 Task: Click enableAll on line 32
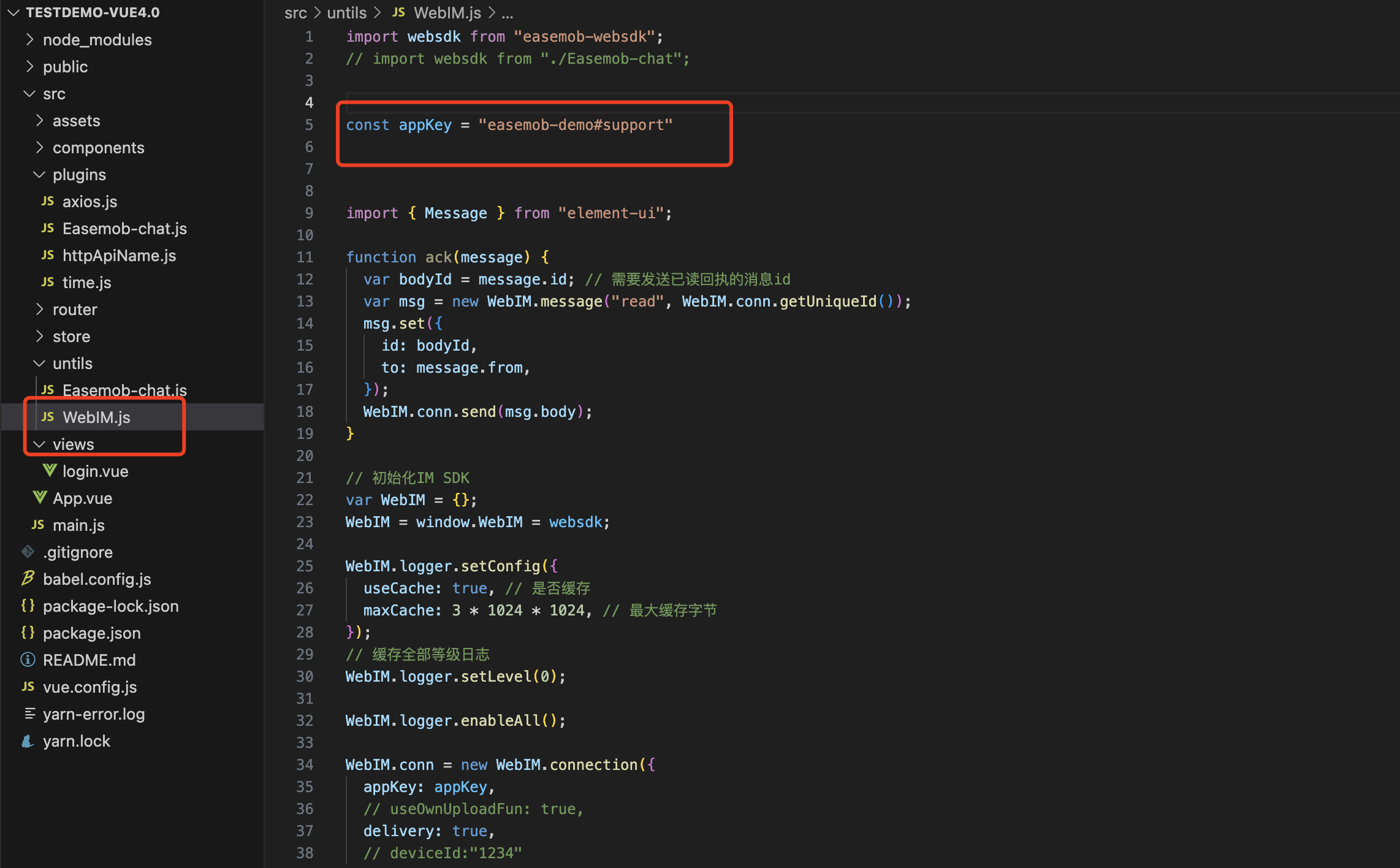(x=501, y=721)
